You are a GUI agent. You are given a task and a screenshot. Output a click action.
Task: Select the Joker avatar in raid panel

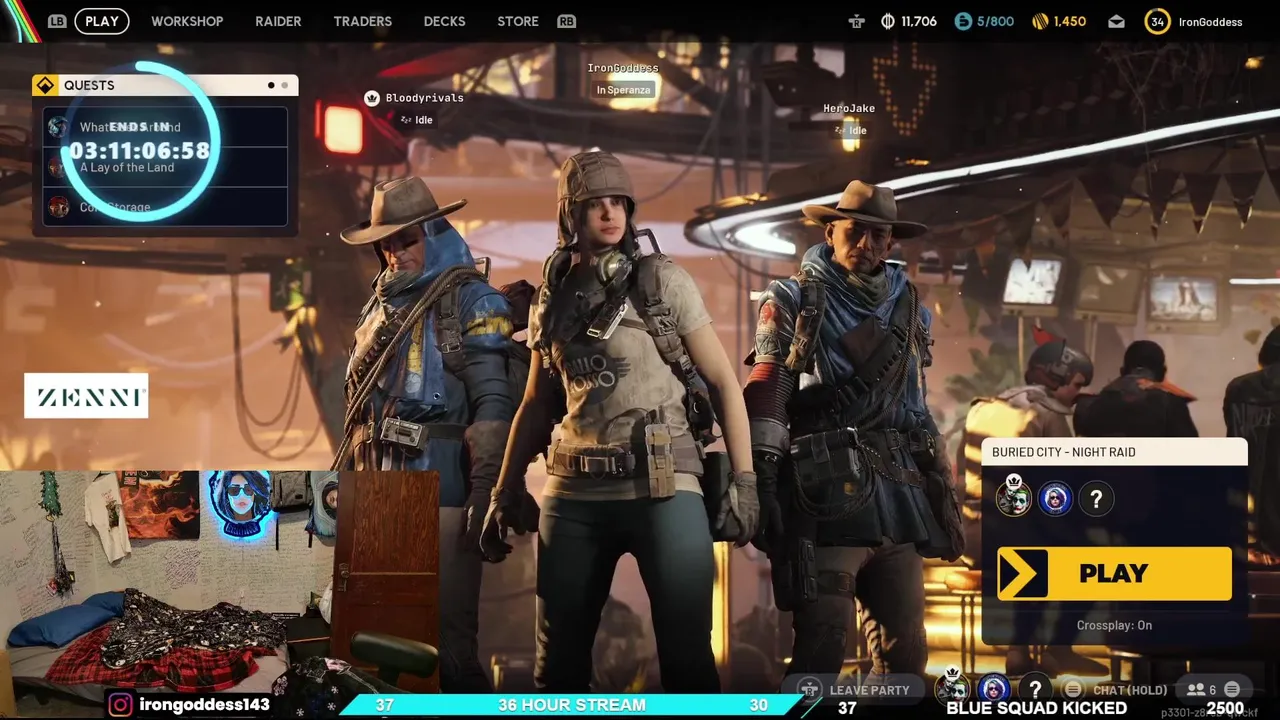pyautogui.click(x=1014, y=497)
